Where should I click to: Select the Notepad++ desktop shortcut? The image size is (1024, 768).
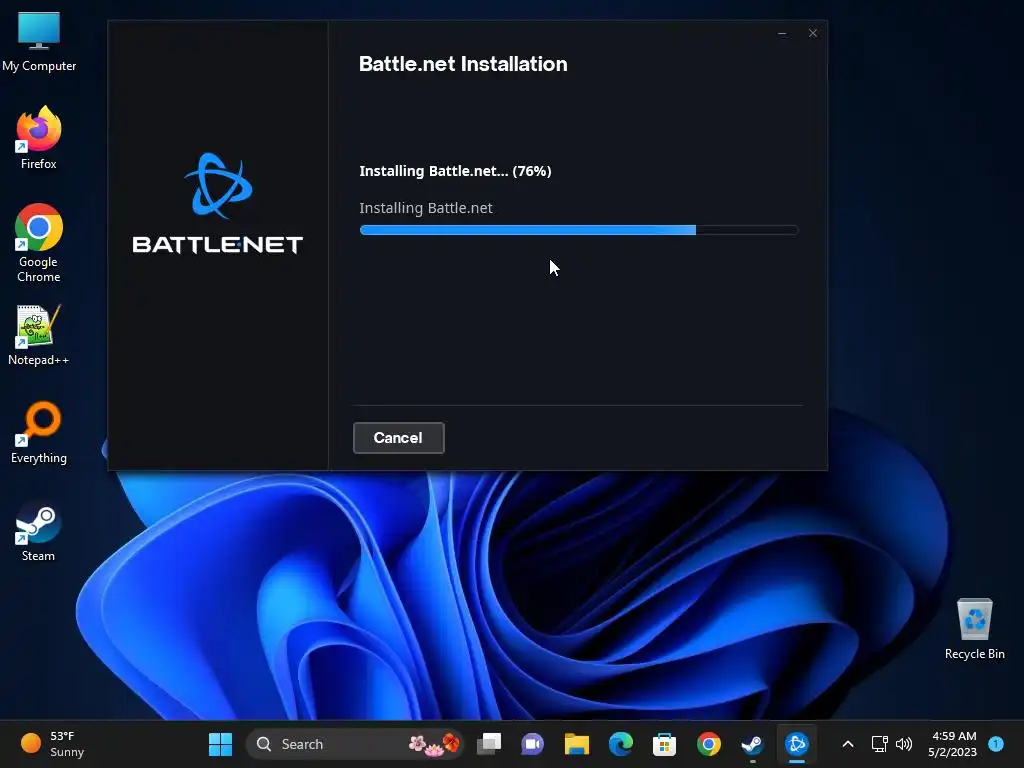(39, 335)
